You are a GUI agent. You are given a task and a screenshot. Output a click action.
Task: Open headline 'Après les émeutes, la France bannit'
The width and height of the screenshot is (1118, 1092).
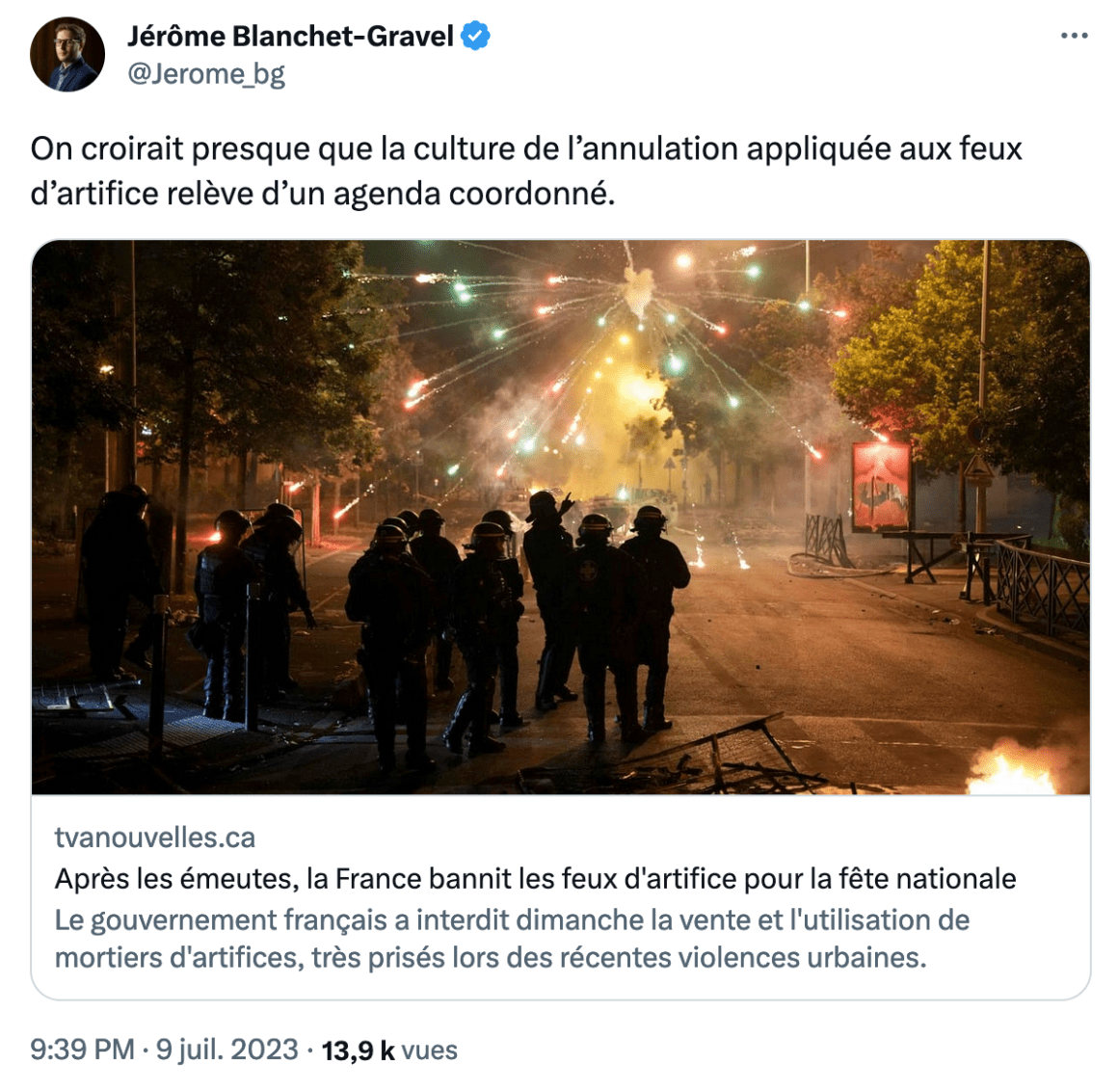coord(535,879)
